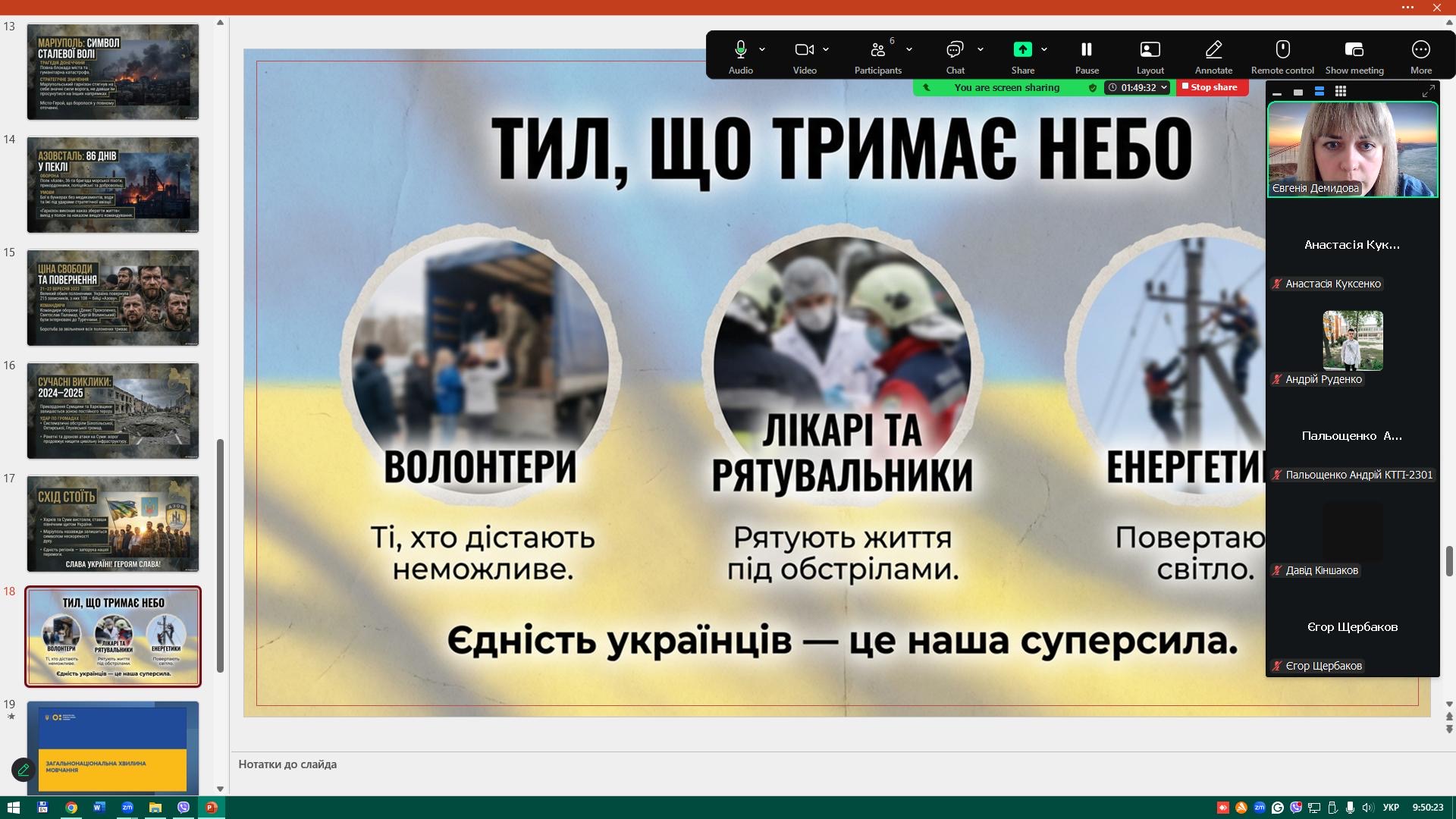Pause the screen share

[x=1086, y=50]
